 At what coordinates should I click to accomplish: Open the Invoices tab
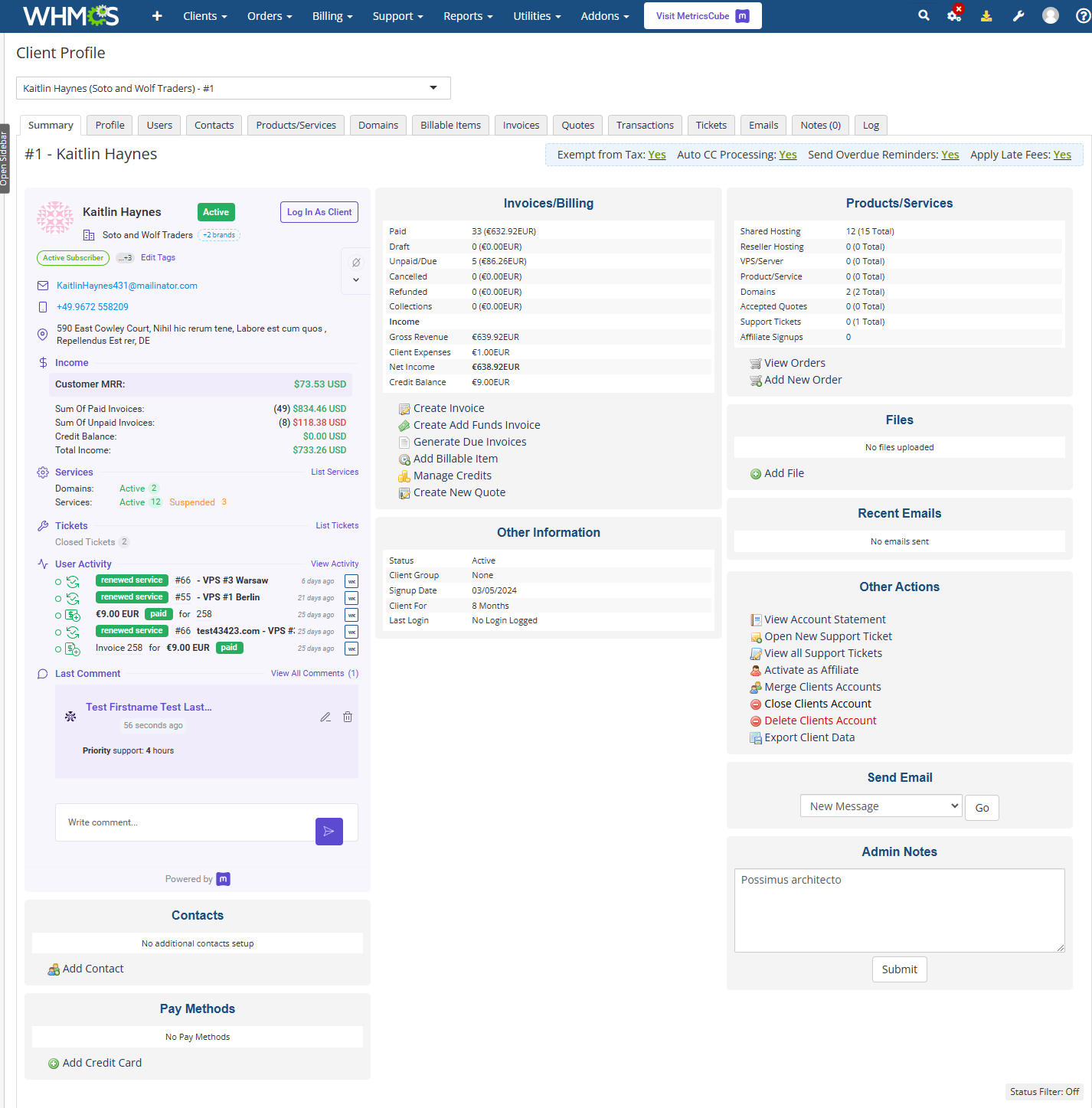click(521, 126)
